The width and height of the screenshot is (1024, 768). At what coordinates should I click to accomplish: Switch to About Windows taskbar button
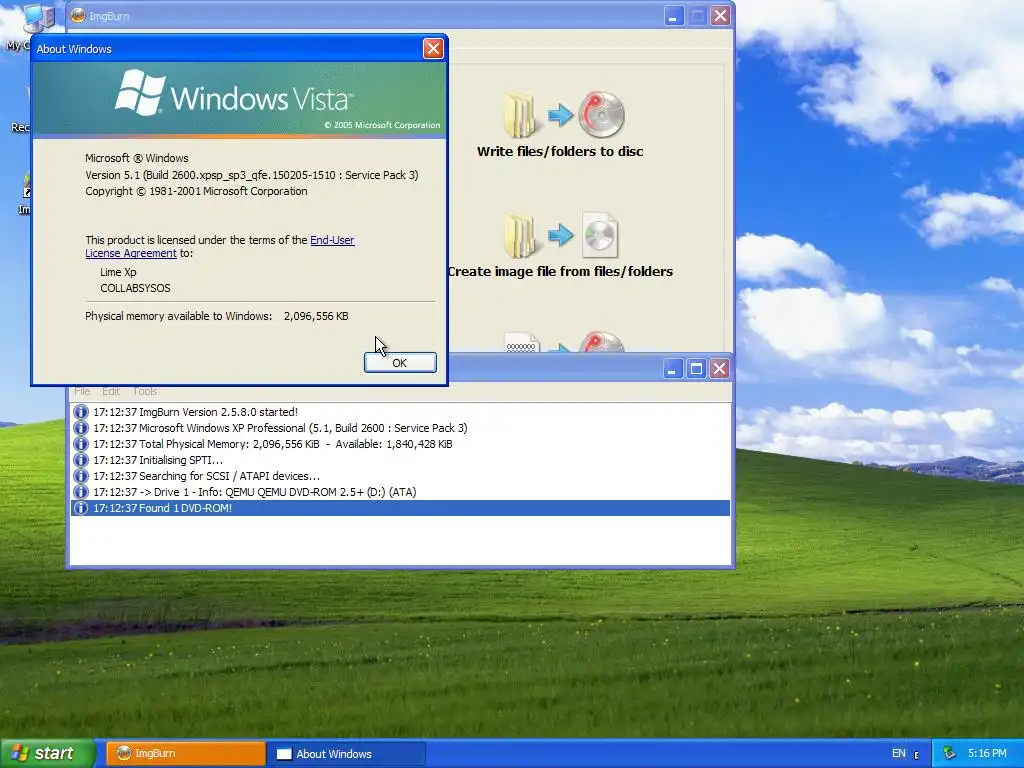click(x=346, y=754)
